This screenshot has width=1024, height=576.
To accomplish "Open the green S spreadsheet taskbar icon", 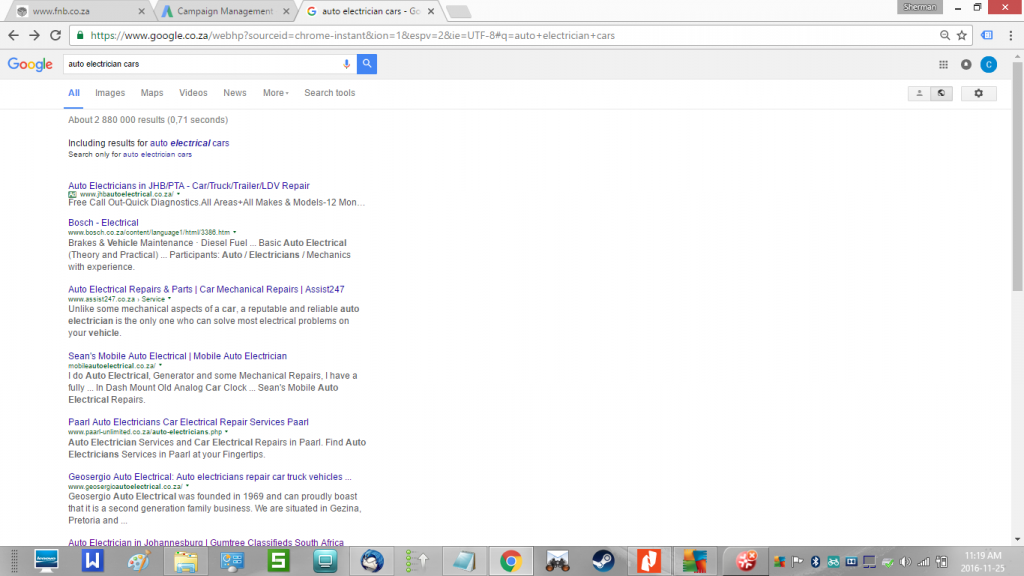I will pos(278,561).
